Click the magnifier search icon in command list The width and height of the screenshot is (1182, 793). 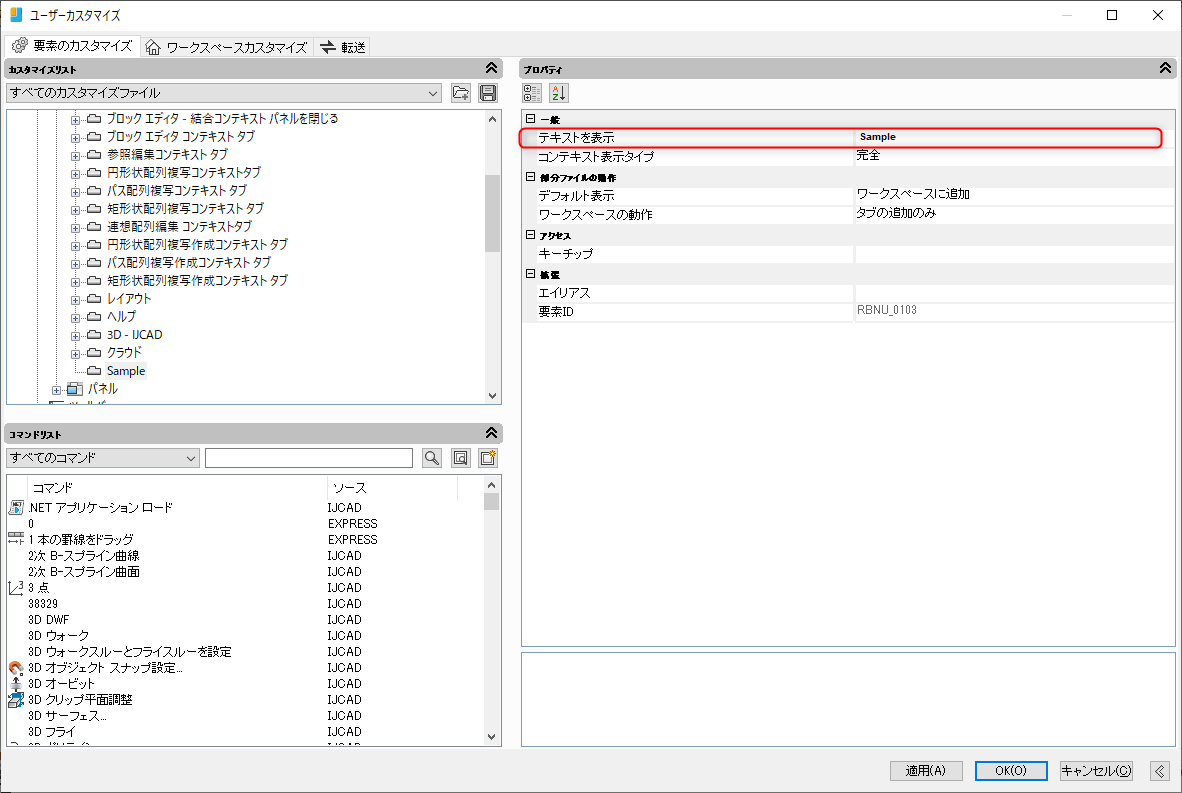coord(432,458)
